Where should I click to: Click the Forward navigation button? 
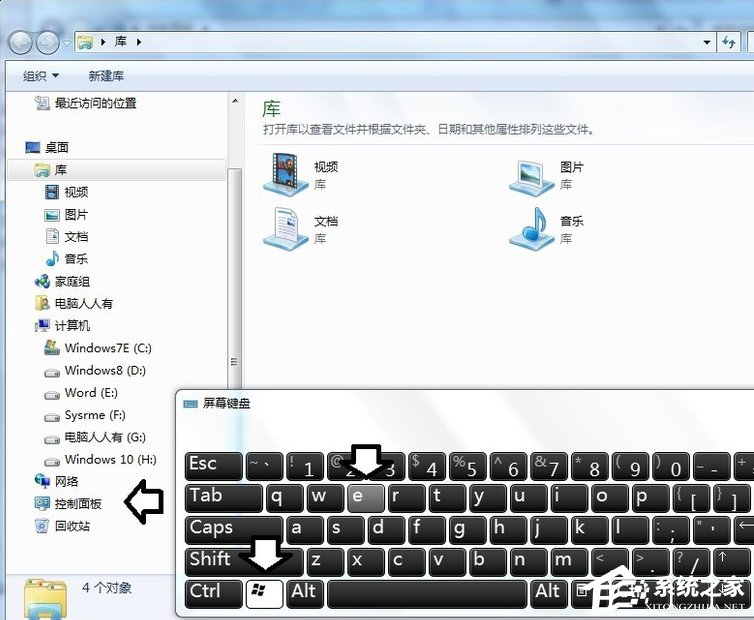[x=48, y=43]
